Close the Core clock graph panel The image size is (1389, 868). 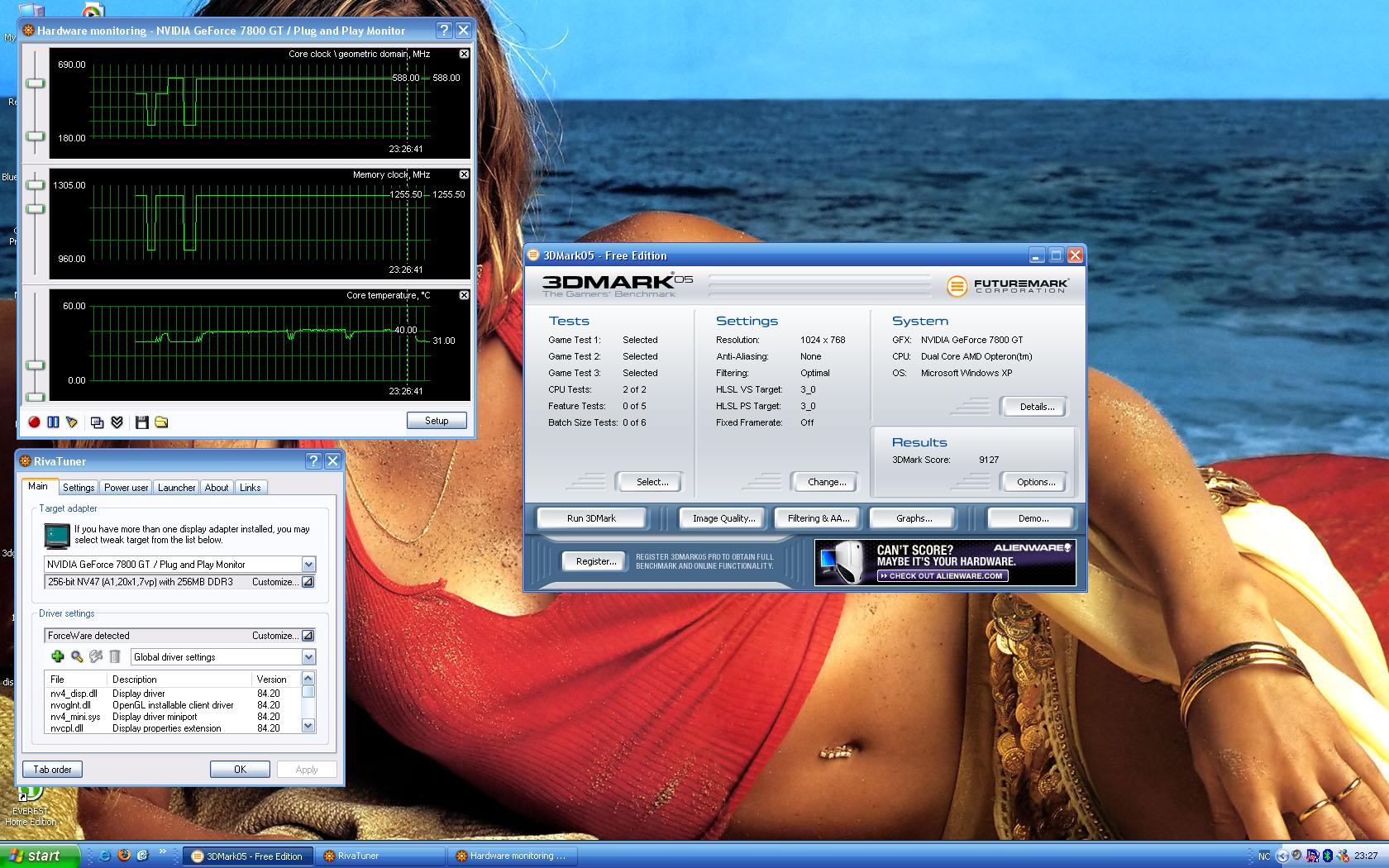coord(464,54)
